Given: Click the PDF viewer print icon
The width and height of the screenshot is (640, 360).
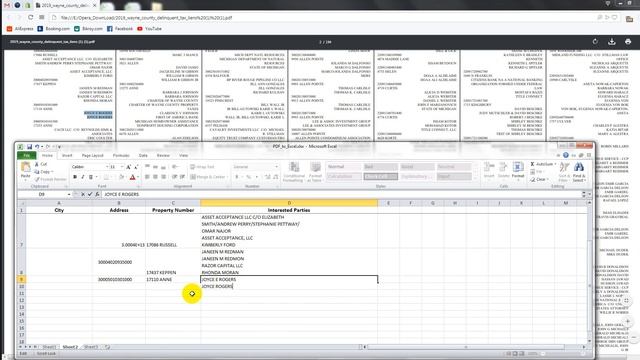Looking at the screenshot, I should point(628,42).
